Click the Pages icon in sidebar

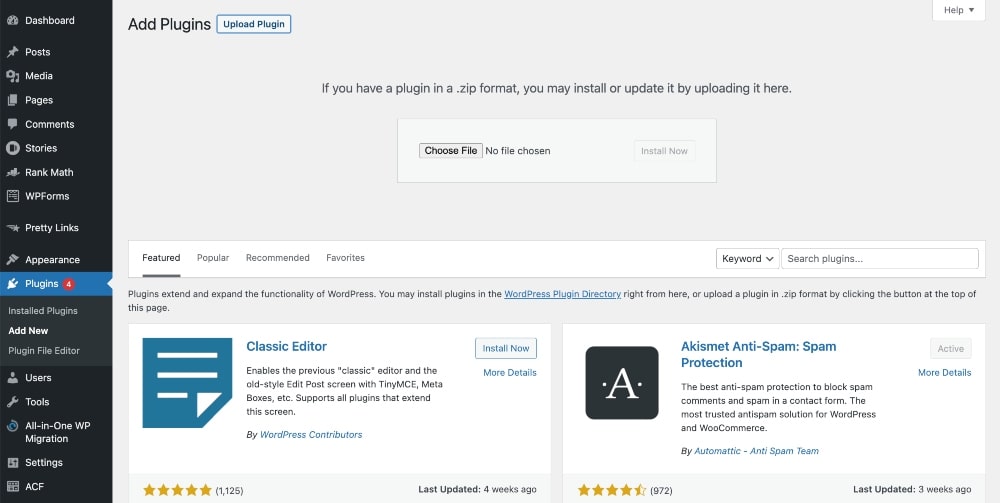tap(13, 100)
